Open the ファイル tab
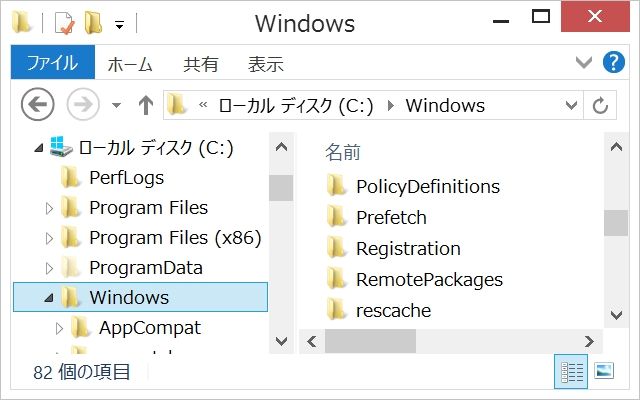This screenshot has height=400, width=640. tap(53, 62)
